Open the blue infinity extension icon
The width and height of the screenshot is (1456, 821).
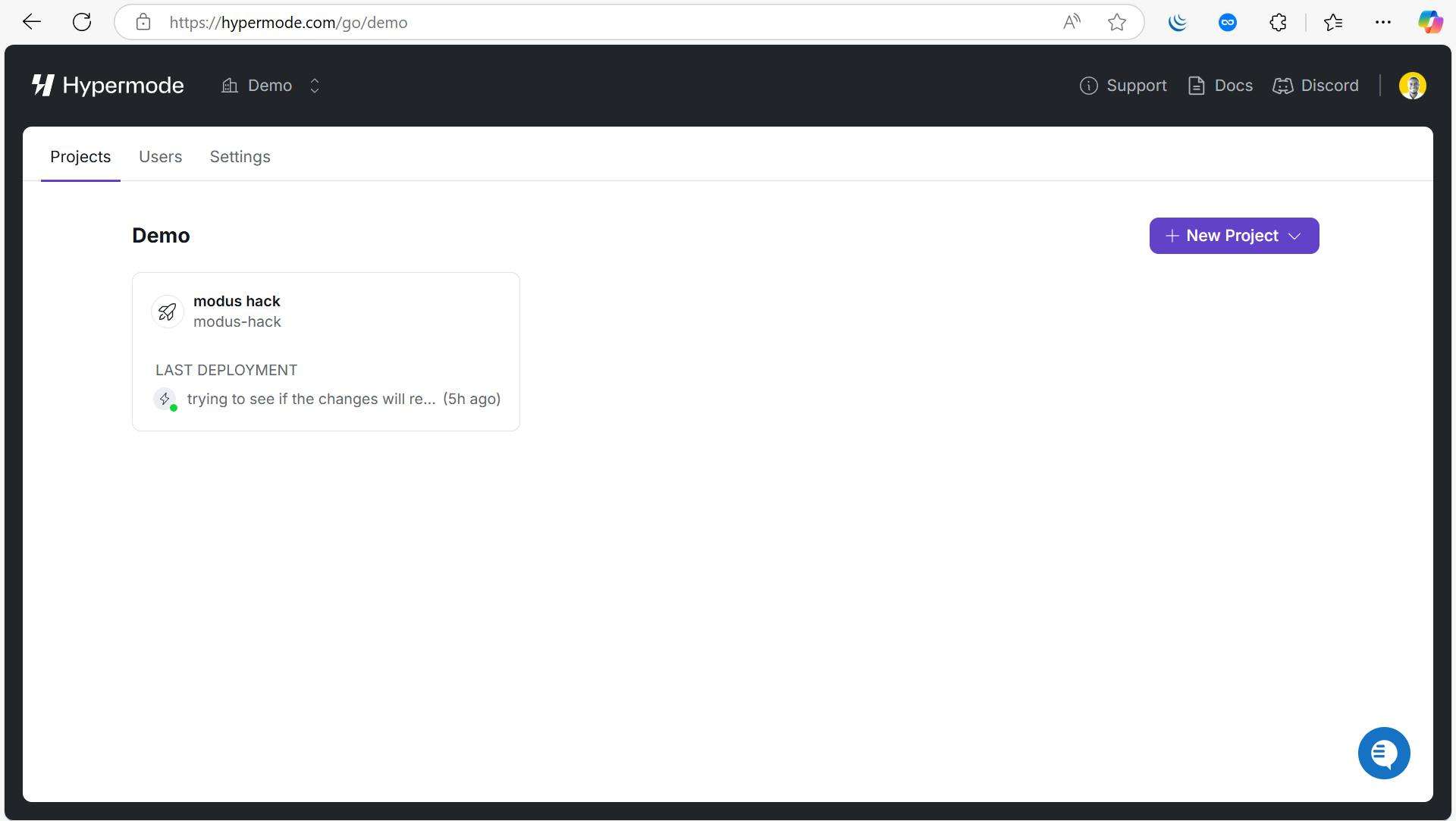[x=1228, y=22]
